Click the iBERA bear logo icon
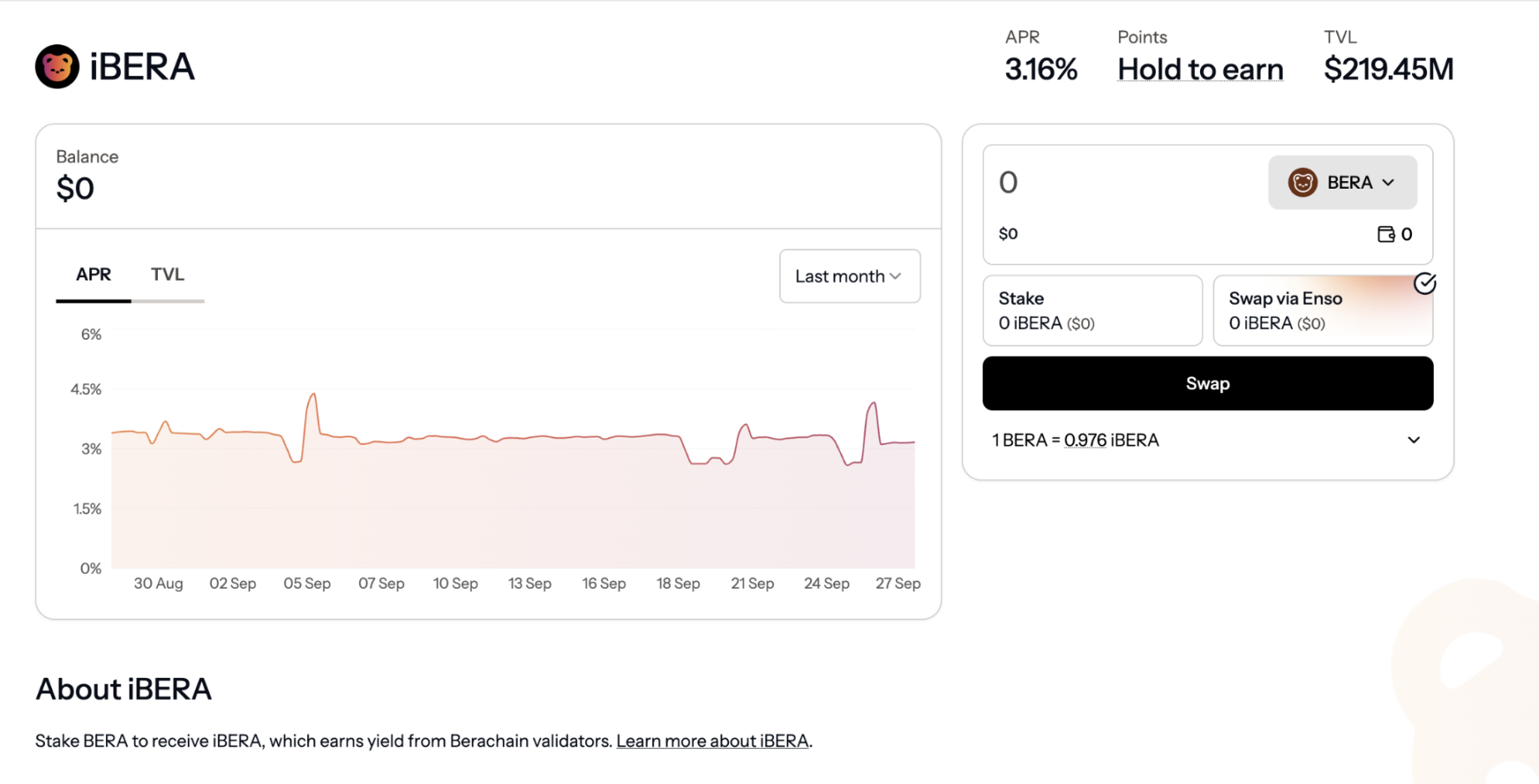 point(57,67)
